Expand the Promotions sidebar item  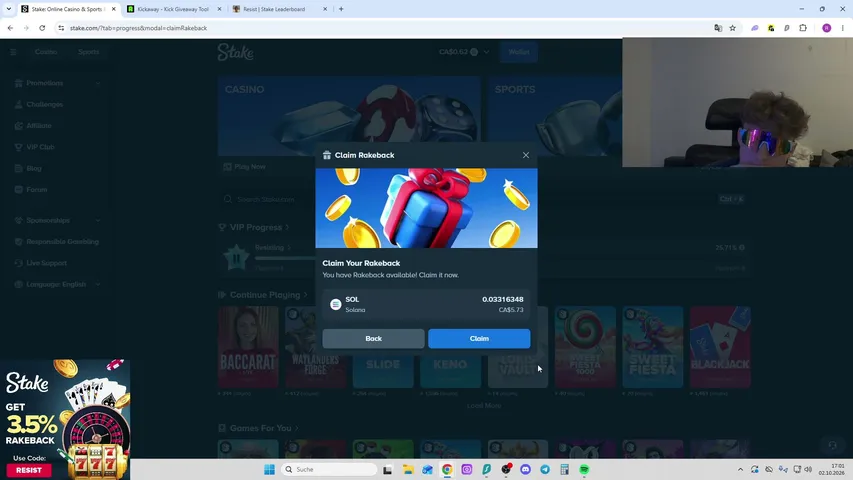(57, 83)
